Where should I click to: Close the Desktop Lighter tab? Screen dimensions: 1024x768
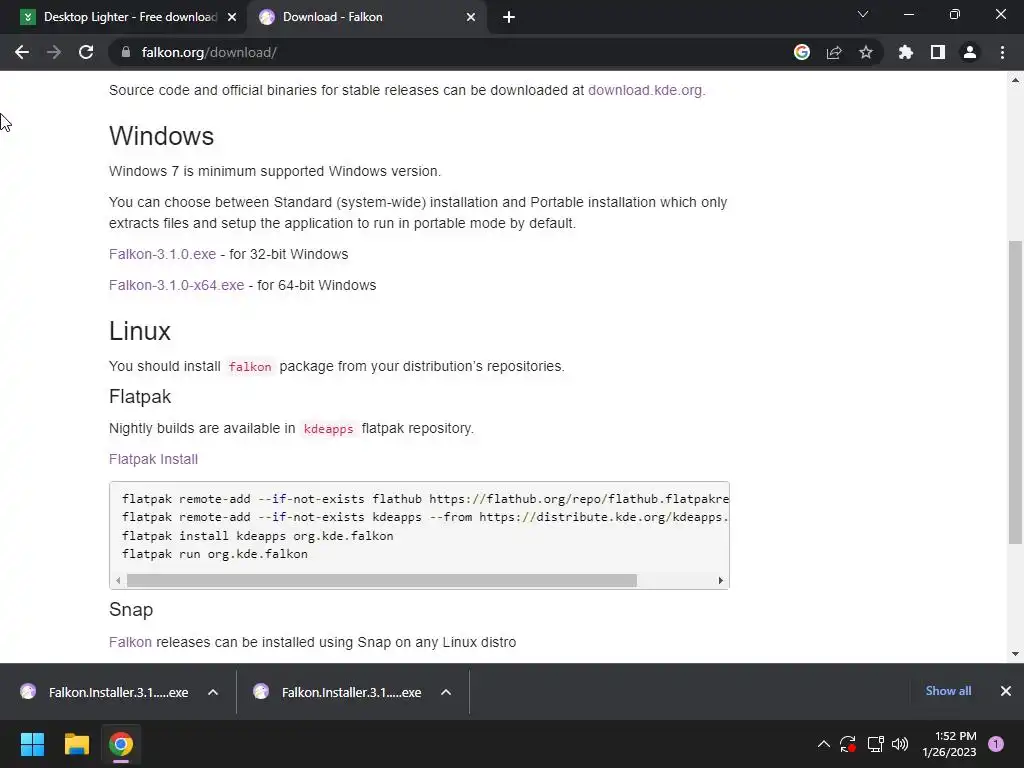point(232,17)
